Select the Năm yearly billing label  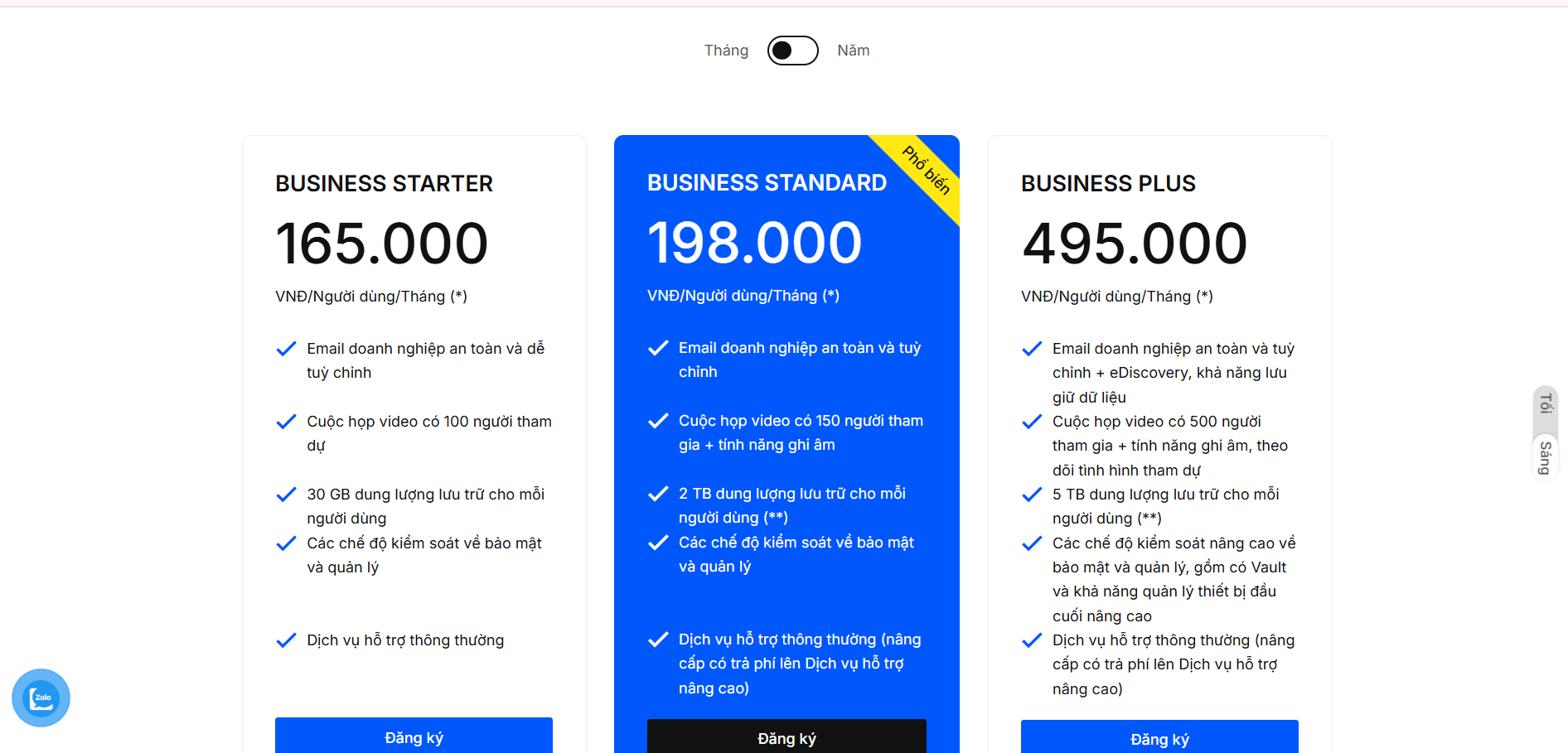(853, 51)
